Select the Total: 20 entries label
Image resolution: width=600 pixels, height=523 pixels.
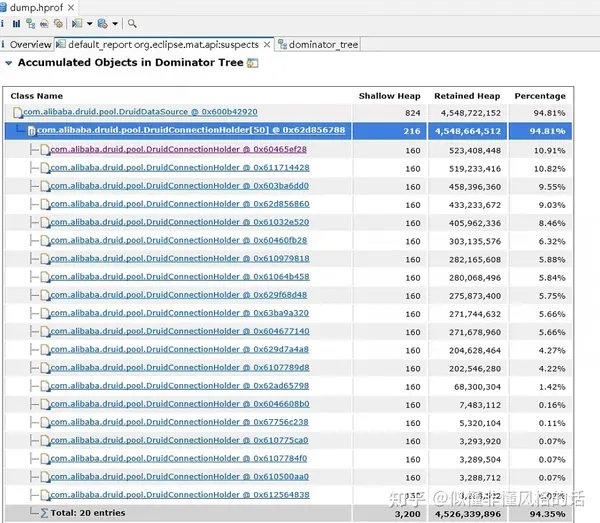88,513
